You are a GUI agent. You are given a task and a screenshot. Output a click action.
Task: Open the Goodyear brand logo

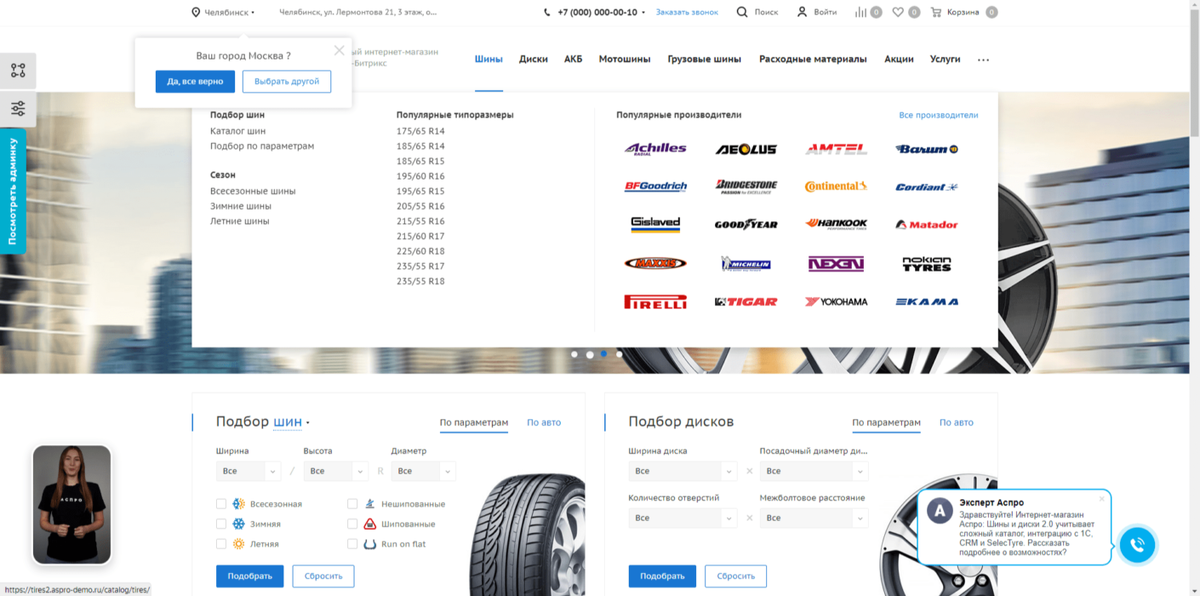point(746,225)
